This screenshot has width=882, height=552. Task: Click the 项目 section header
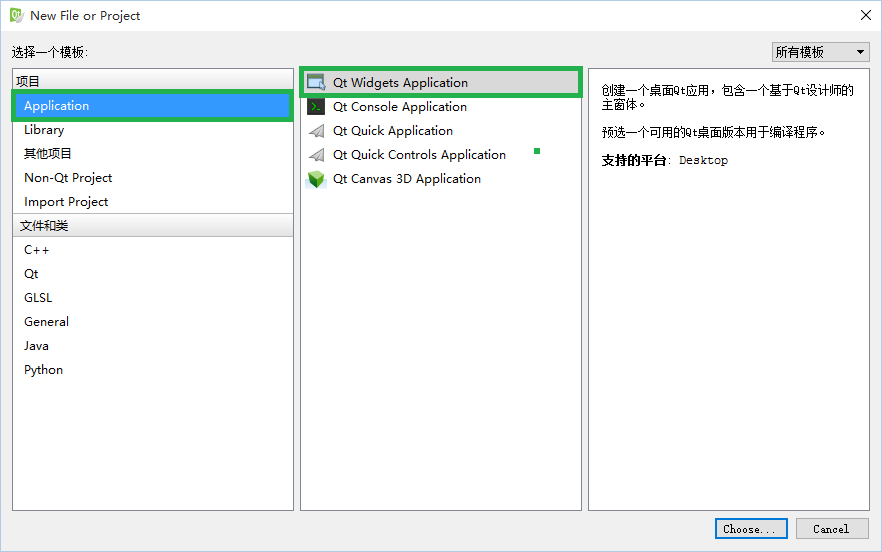click(x=153, y=81)
